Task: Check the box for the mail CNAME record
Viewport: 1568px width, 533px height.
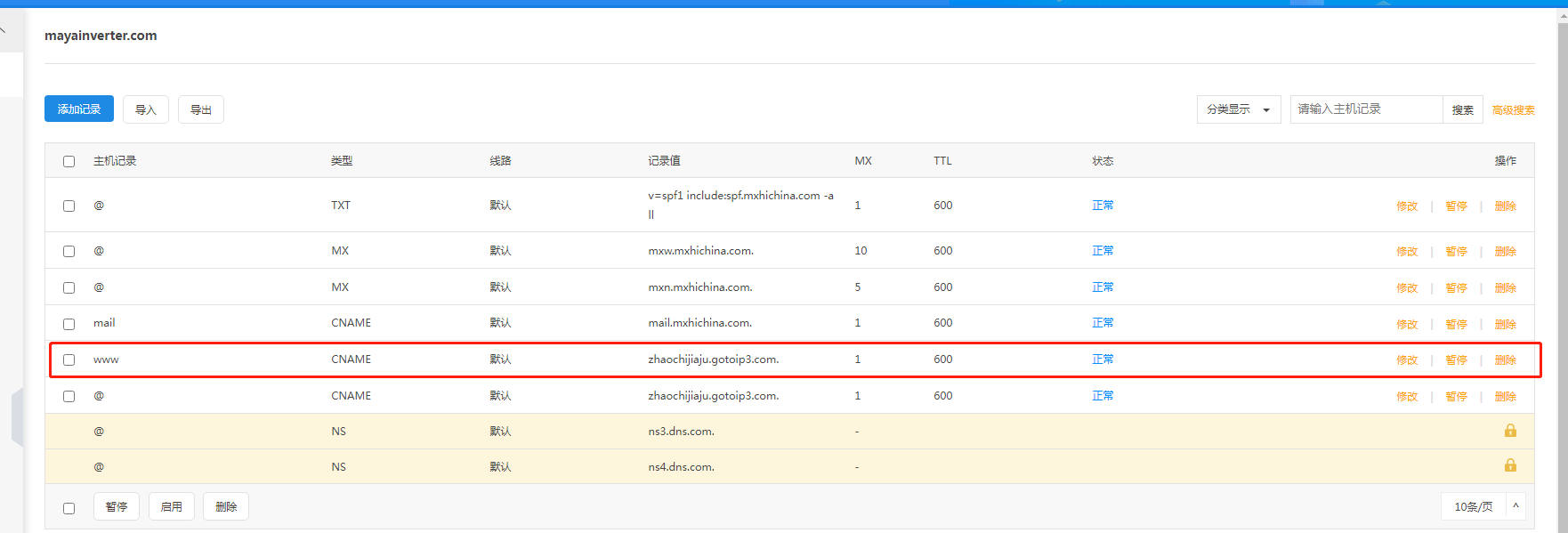Action: pyautogui.click(x=69, y=324)
